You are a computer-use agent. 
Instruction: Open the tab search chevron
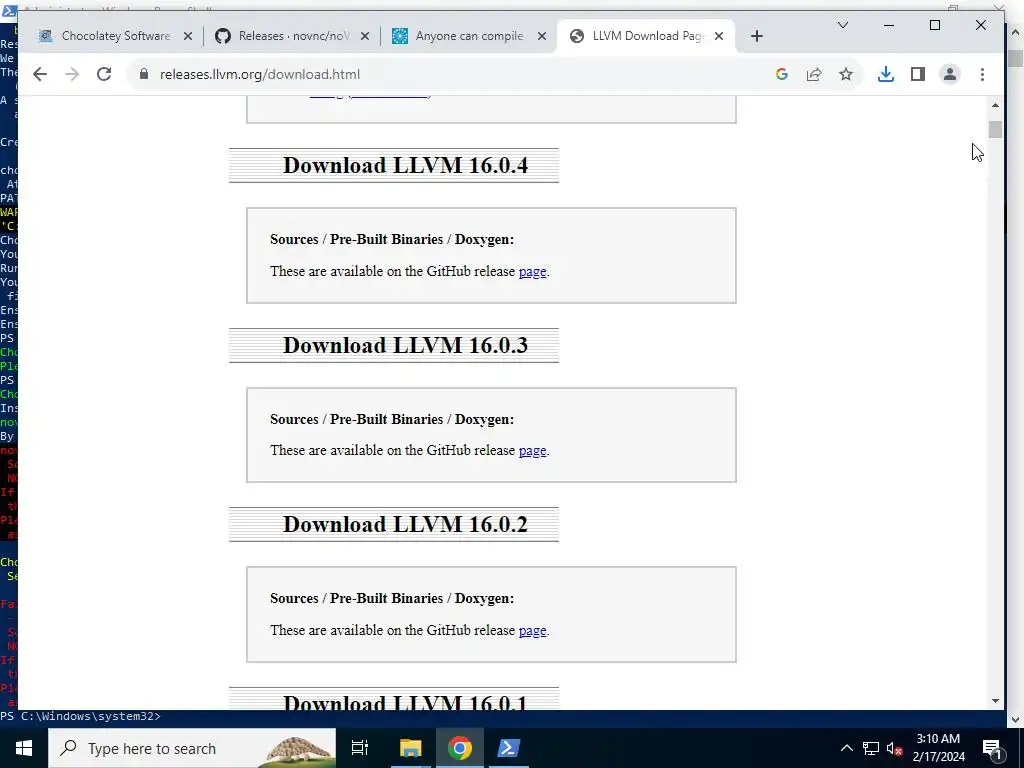(x=843, y=25)
